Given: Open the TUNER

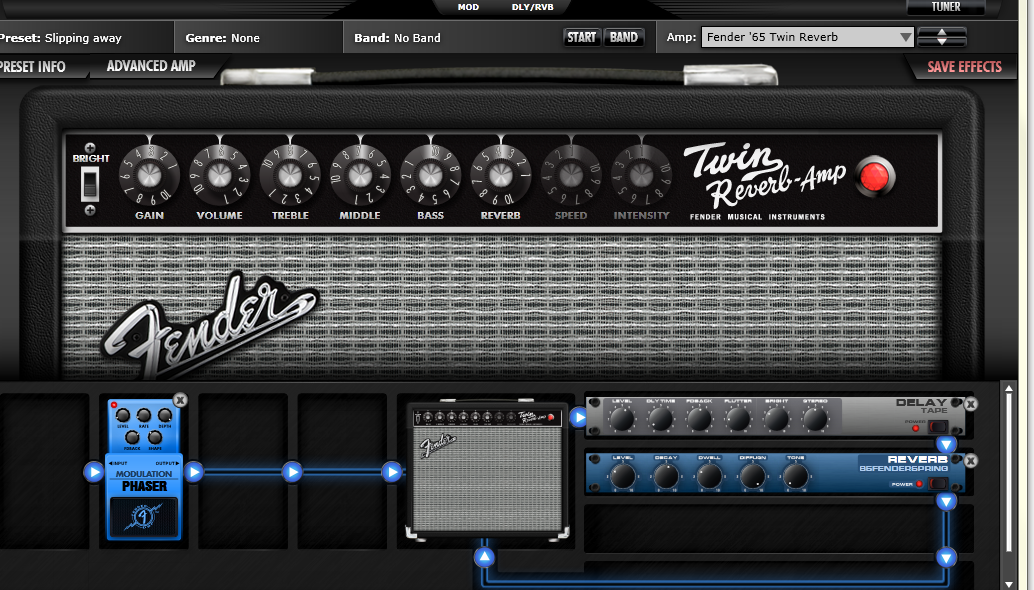Looking at the screenshot, I should 946,7.
